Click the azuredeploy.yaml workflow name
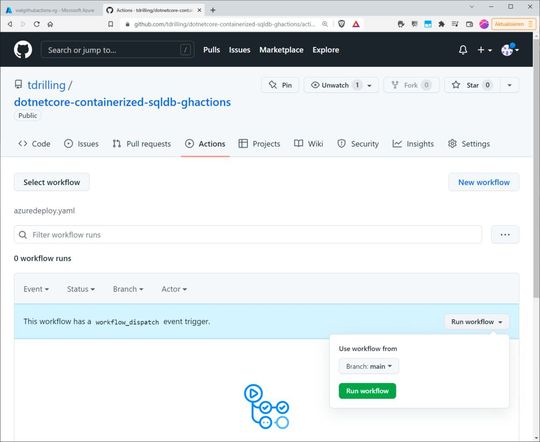The width and height of the screenshot is (540, 442). pyautogui.click(x=44, y=210)
